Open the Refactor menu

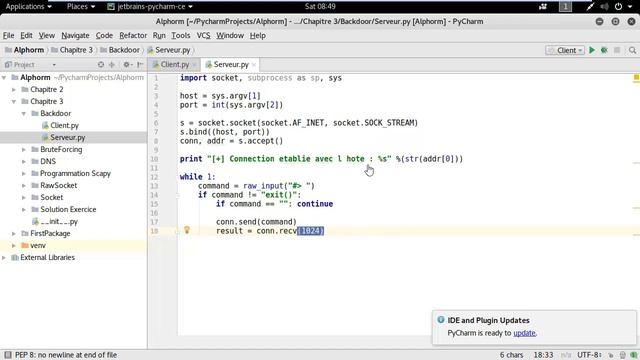tap(133, 36)
